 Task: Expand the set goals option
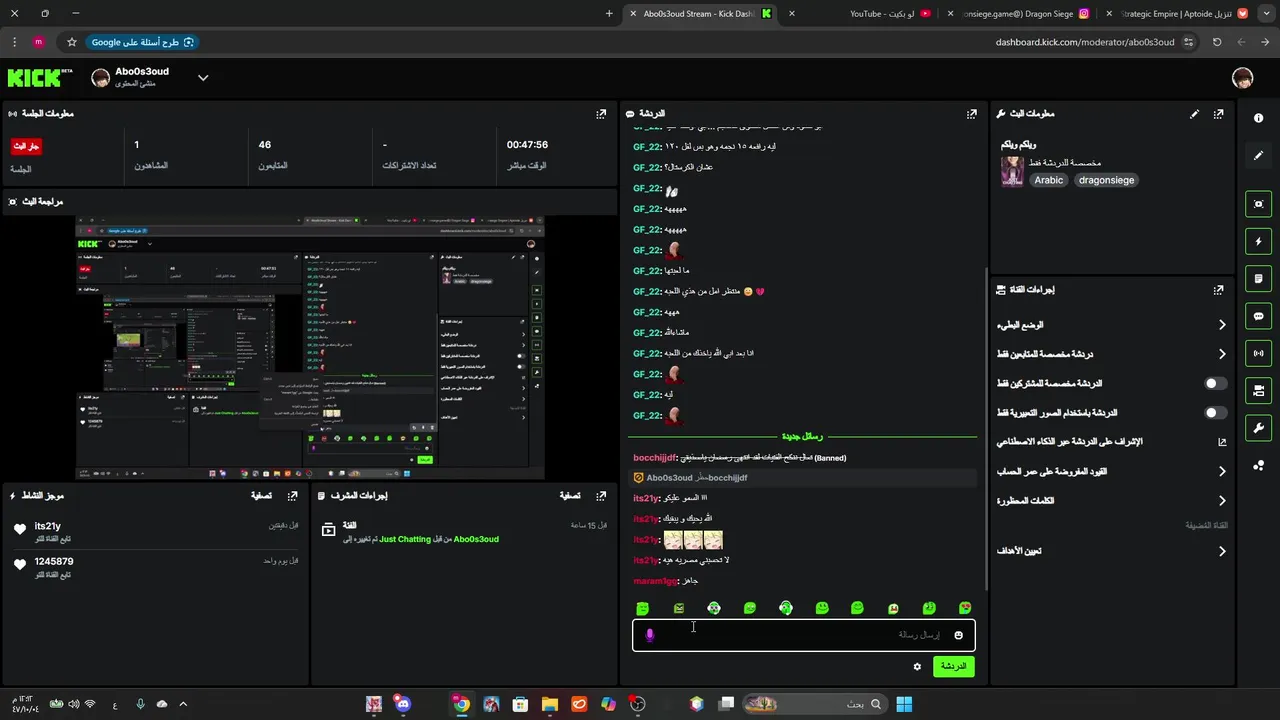tap(1110, 551)
